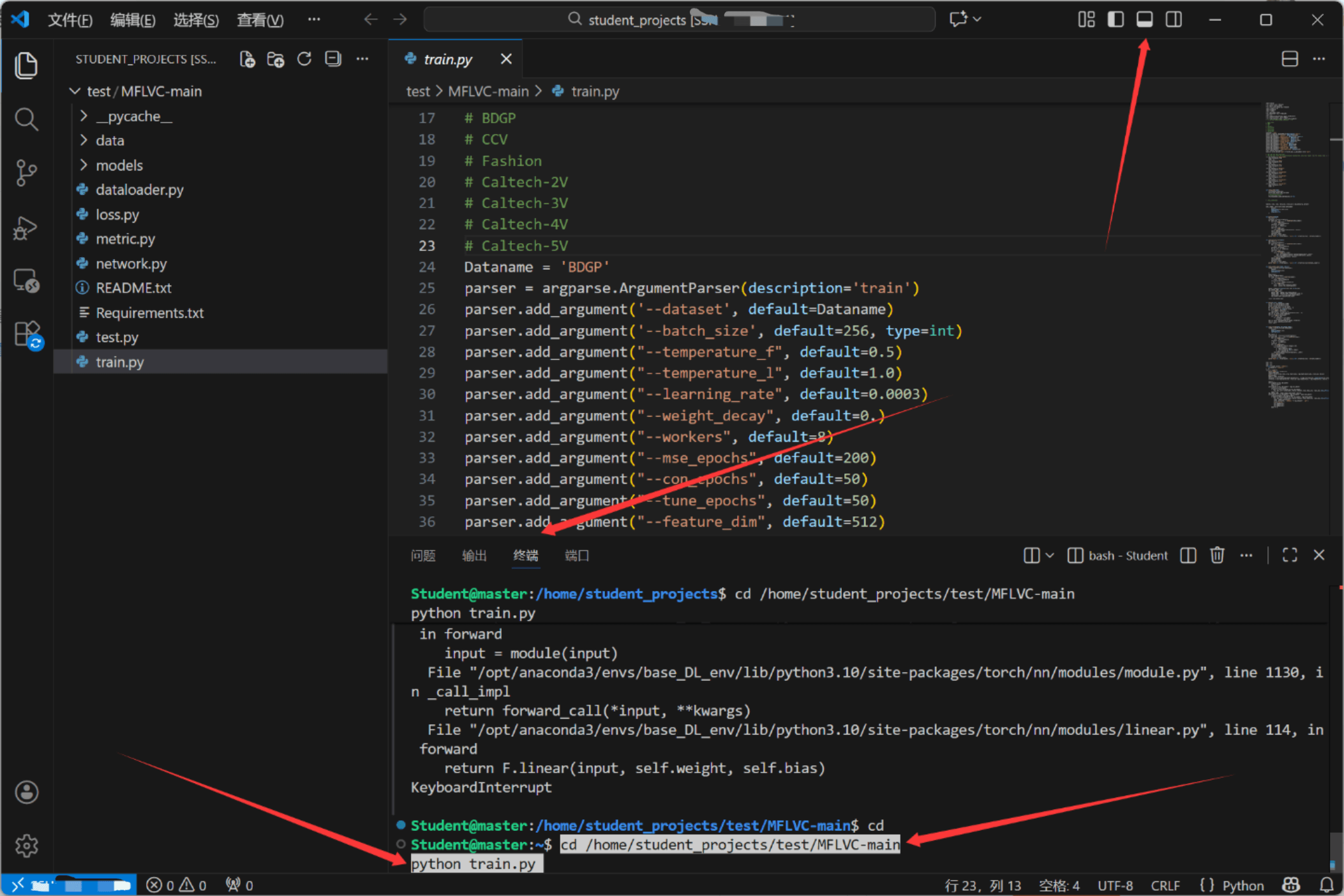Toggle the bottom panel layout button
Screen dimensions: 1344x896
(x=1144, y=20)
